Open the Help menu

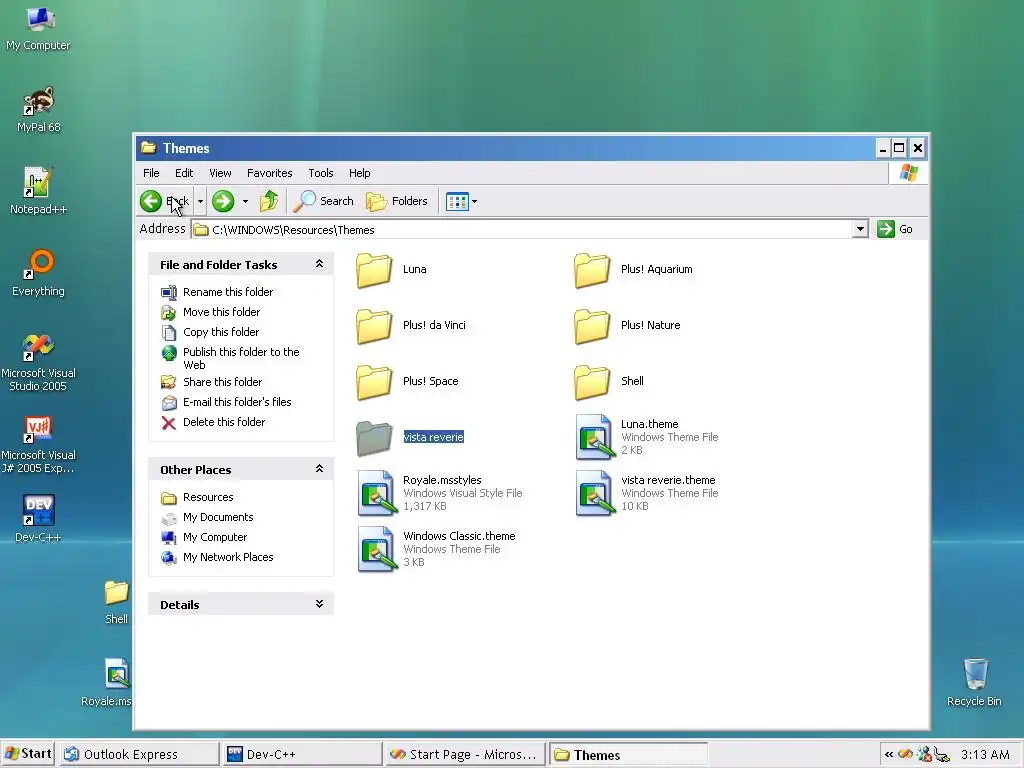pos(359,173)
